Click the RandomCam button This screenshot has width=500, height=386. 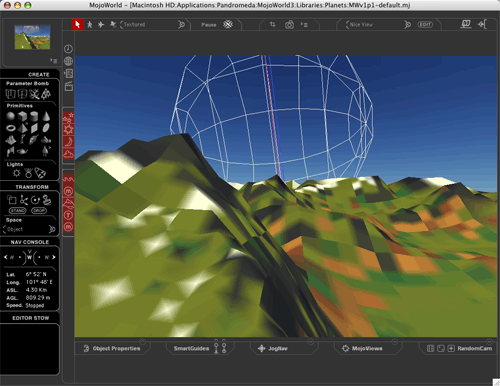(474, 348)
